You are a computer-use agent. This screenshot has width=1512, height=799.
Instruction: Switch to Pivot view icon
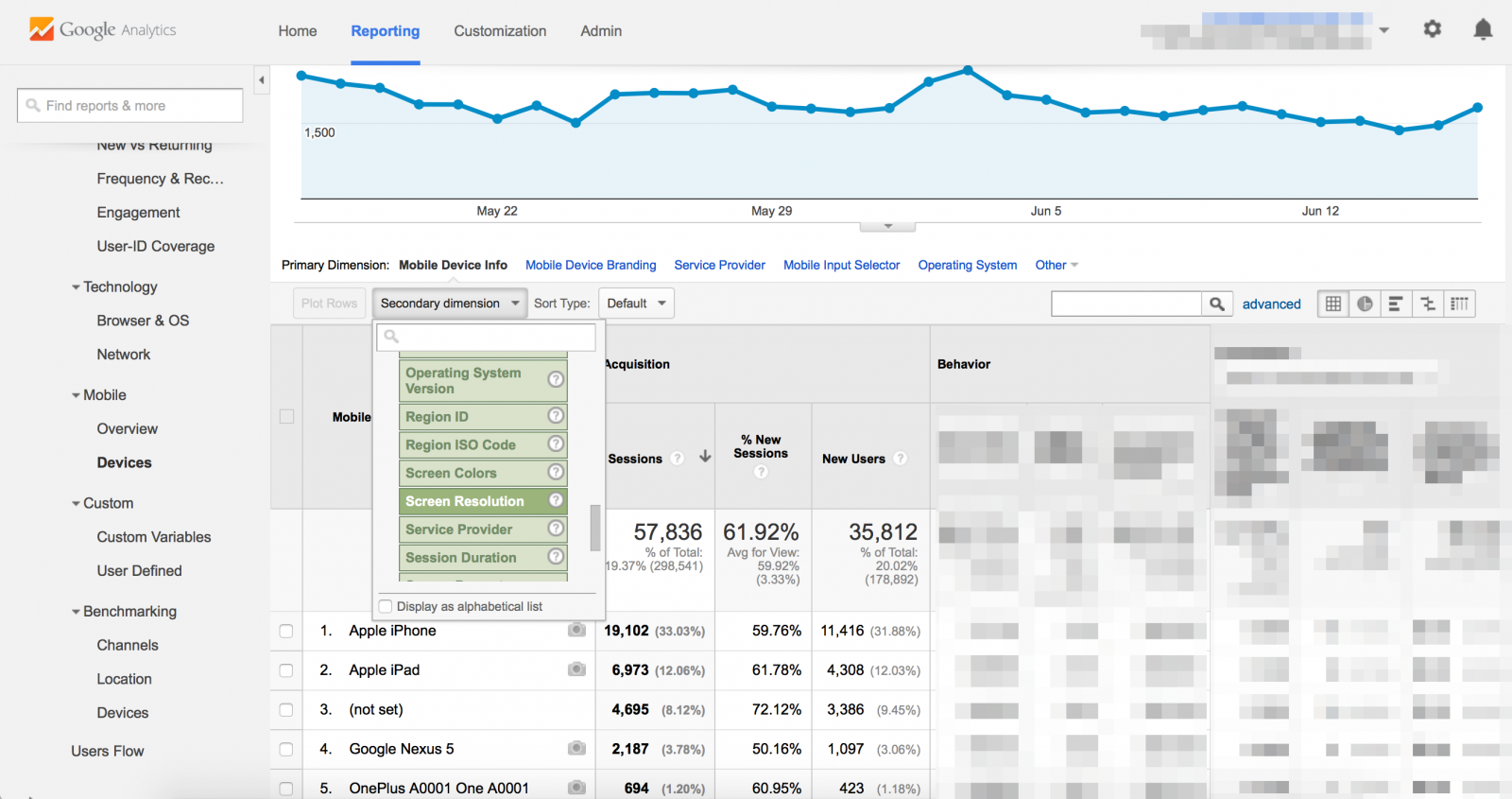1460,304
